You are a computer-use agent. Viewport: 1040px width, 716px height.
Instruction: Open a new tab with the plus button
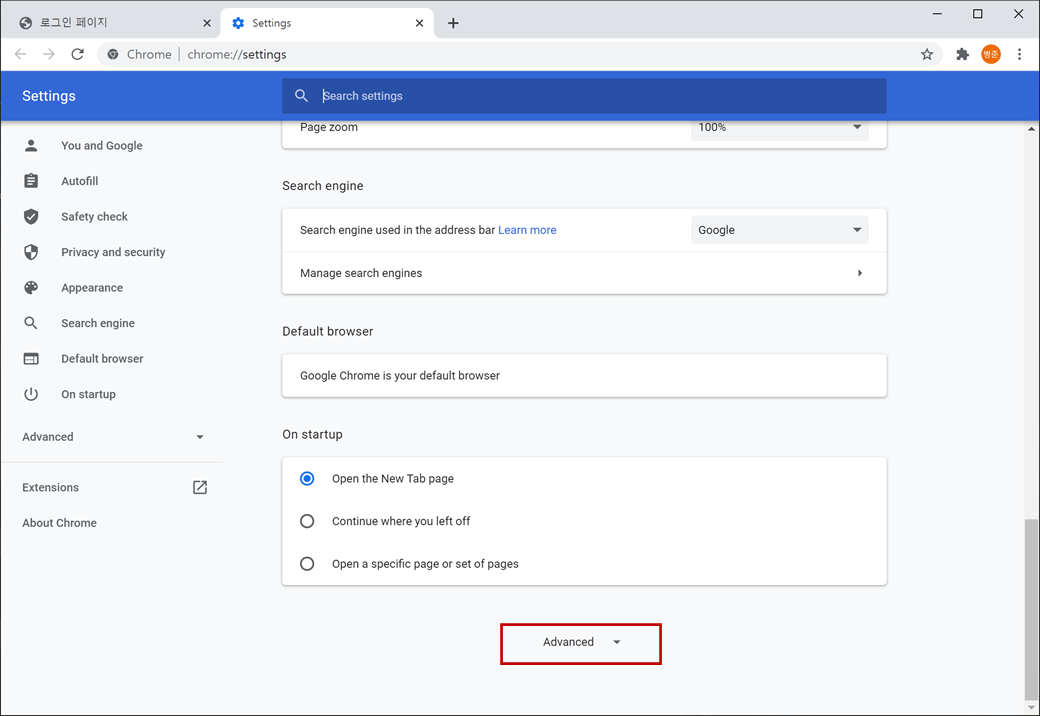tap(453, 23)
